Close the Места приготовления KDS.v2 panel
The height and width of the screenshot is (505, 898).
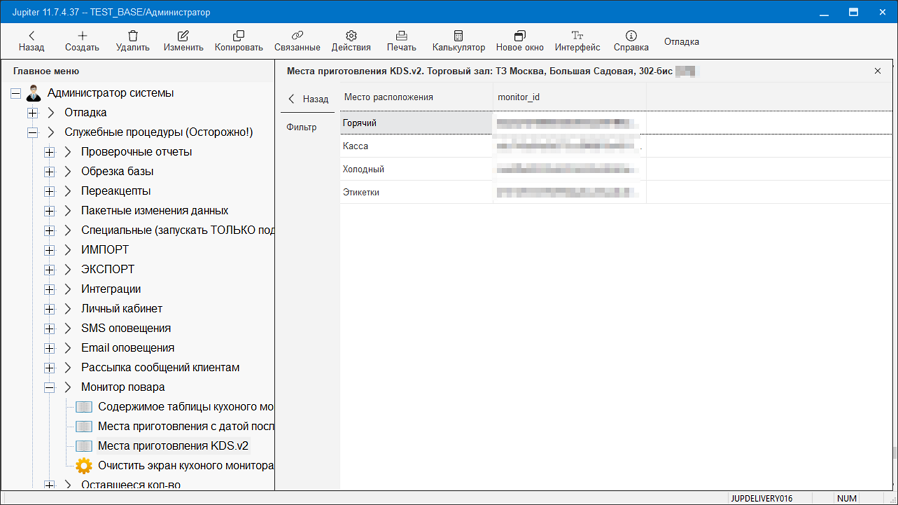(877, 71)
